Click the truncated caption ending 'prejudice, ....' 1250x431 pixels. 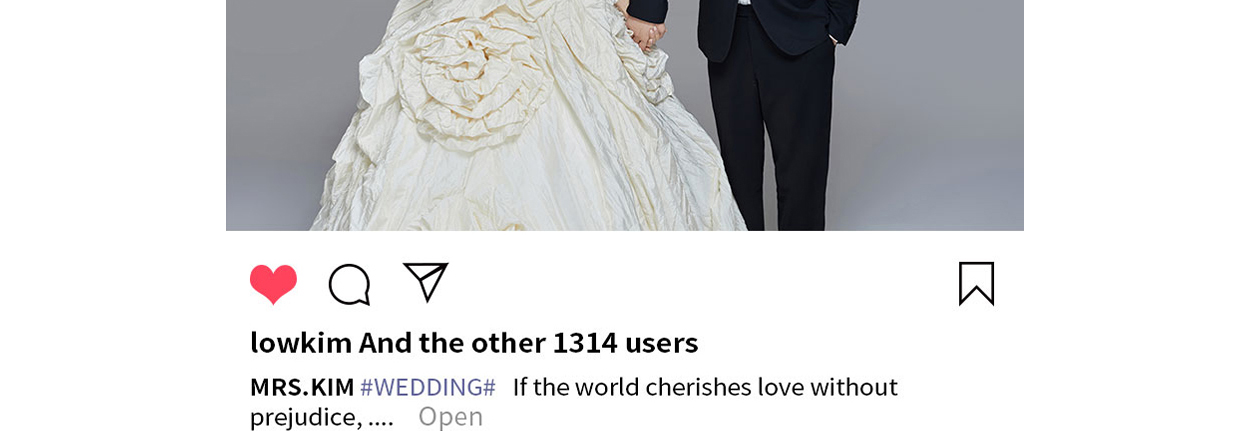click(x=322, y=417)
